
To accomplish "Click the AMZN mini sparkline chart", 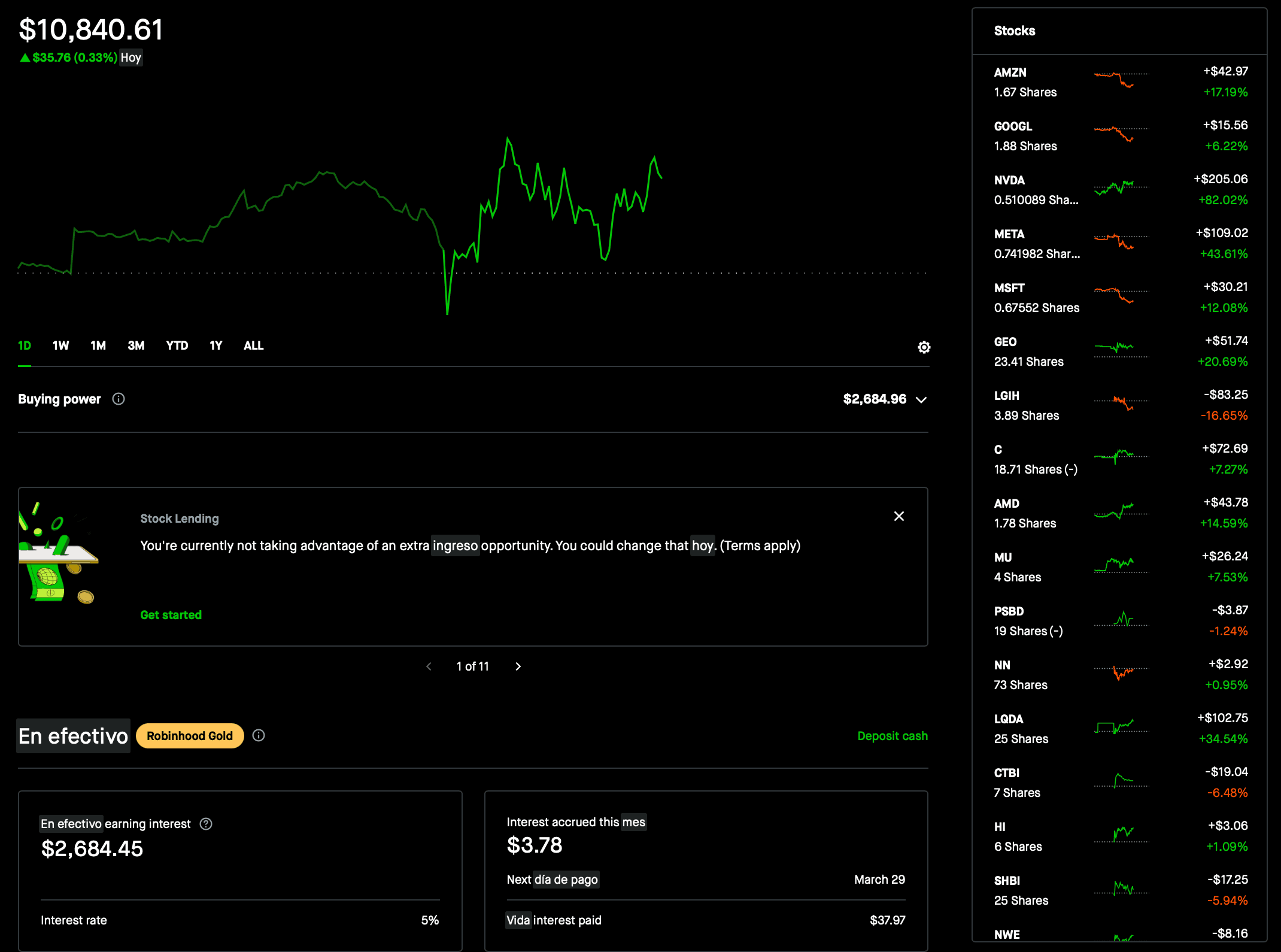I will point(1121,80).
